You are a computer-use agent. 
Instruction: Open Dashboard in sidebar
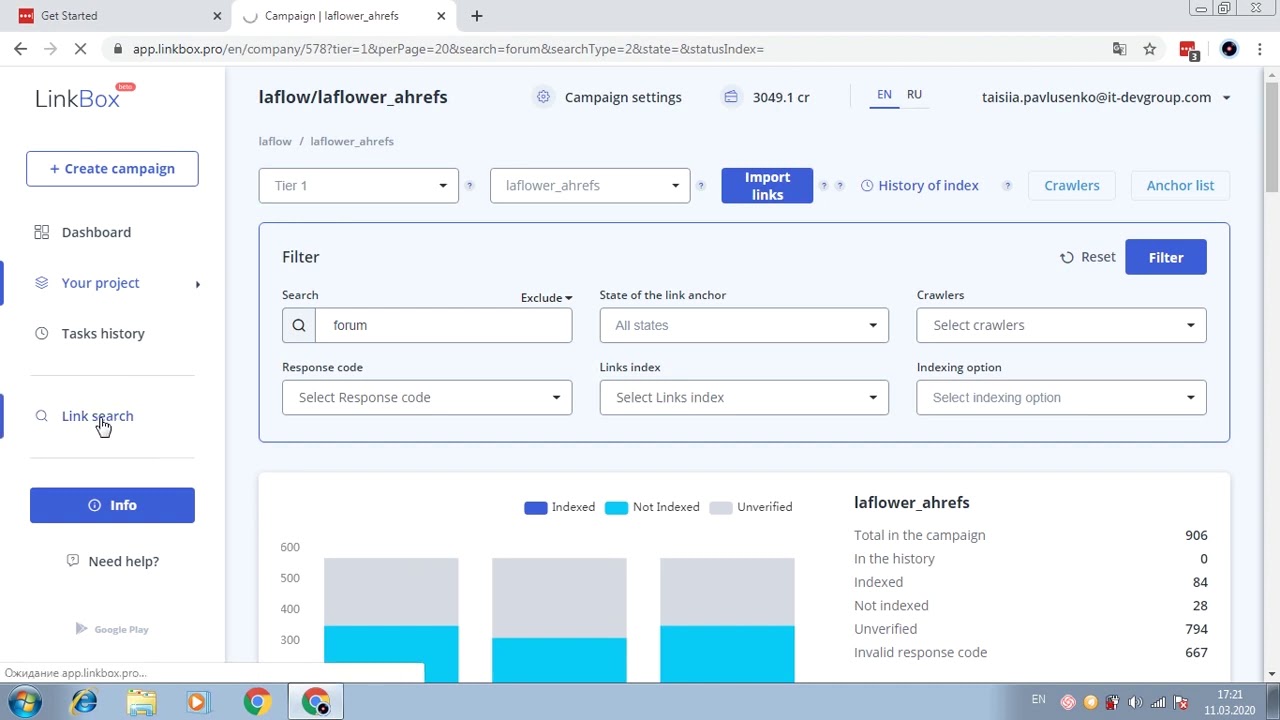[96, 232]
